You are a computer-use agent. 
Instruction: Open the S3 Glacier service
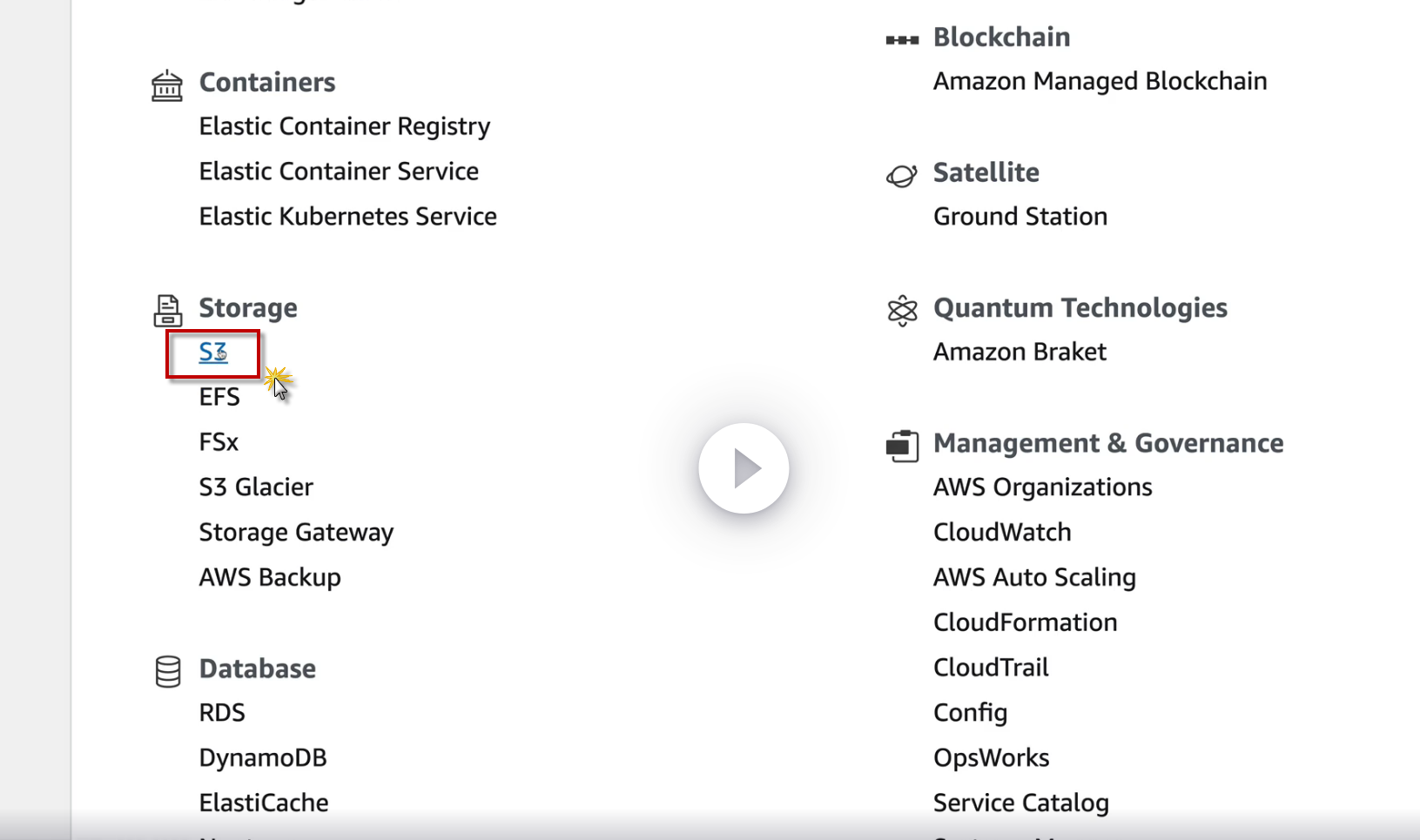tap(256, 487)
